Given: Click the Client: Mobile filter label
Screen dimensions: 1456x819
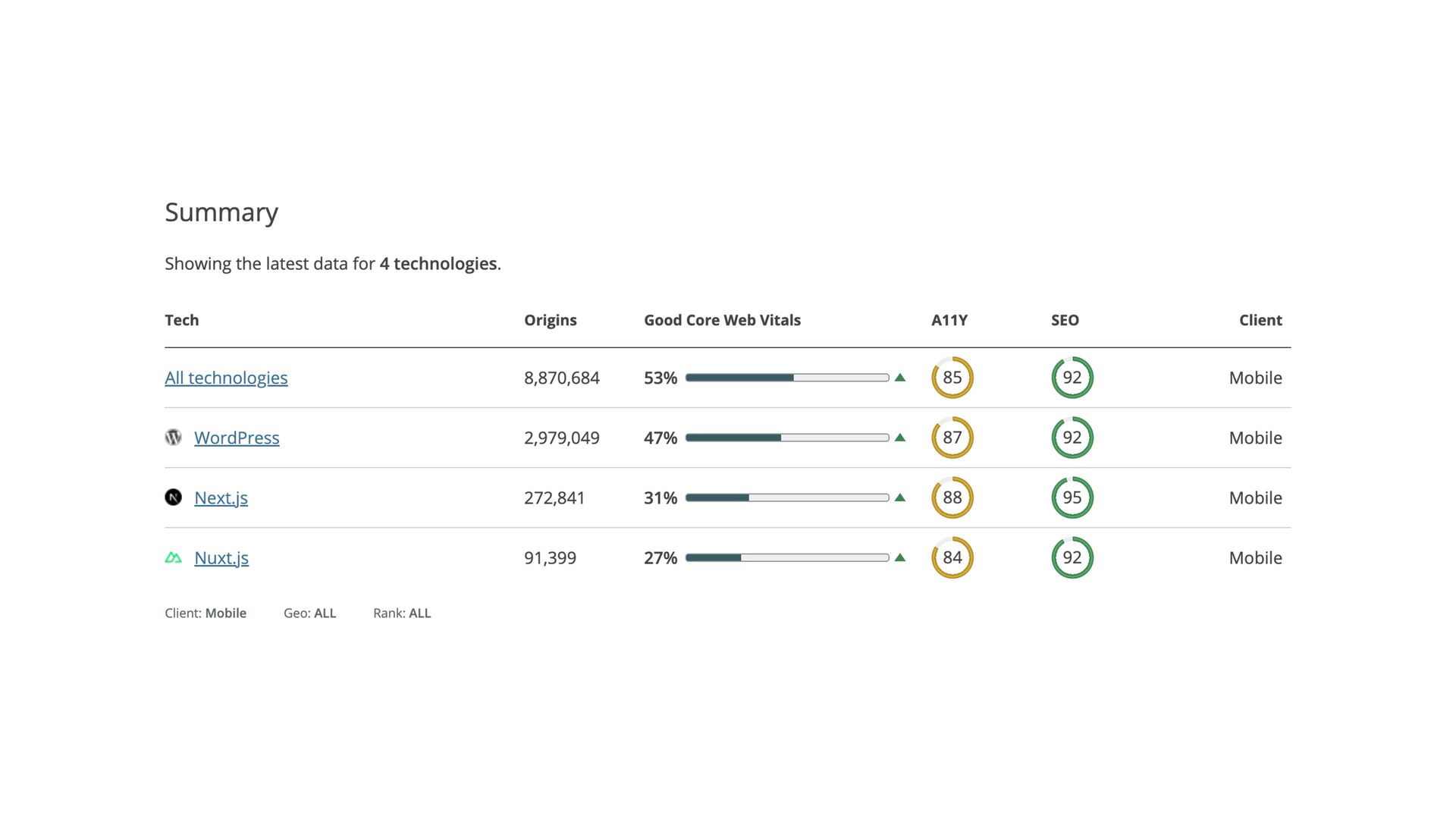Looking at the screenshot, I should (206, 613).
